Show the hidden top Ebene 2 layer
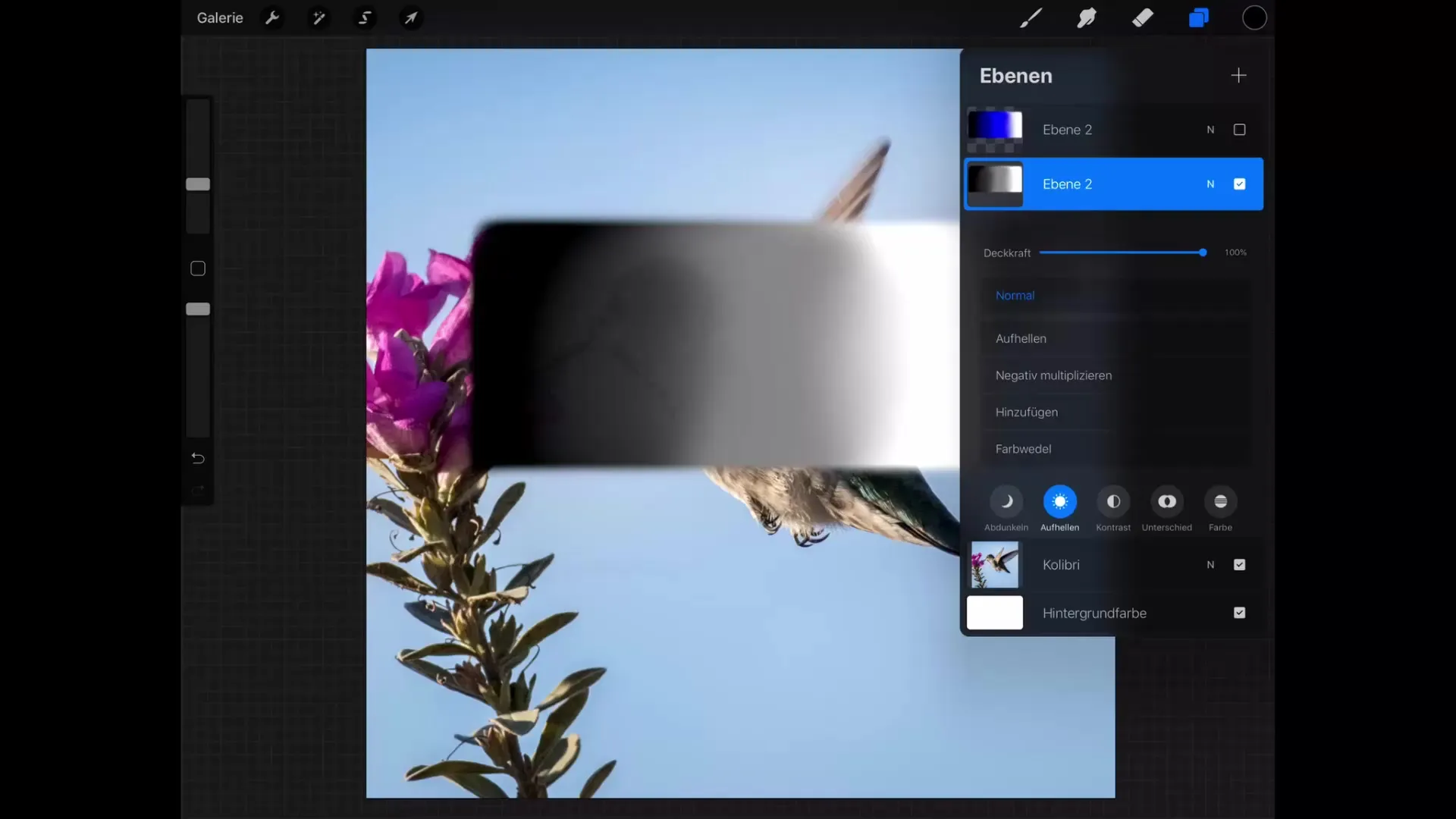1456x819 pixels. 1239,130
